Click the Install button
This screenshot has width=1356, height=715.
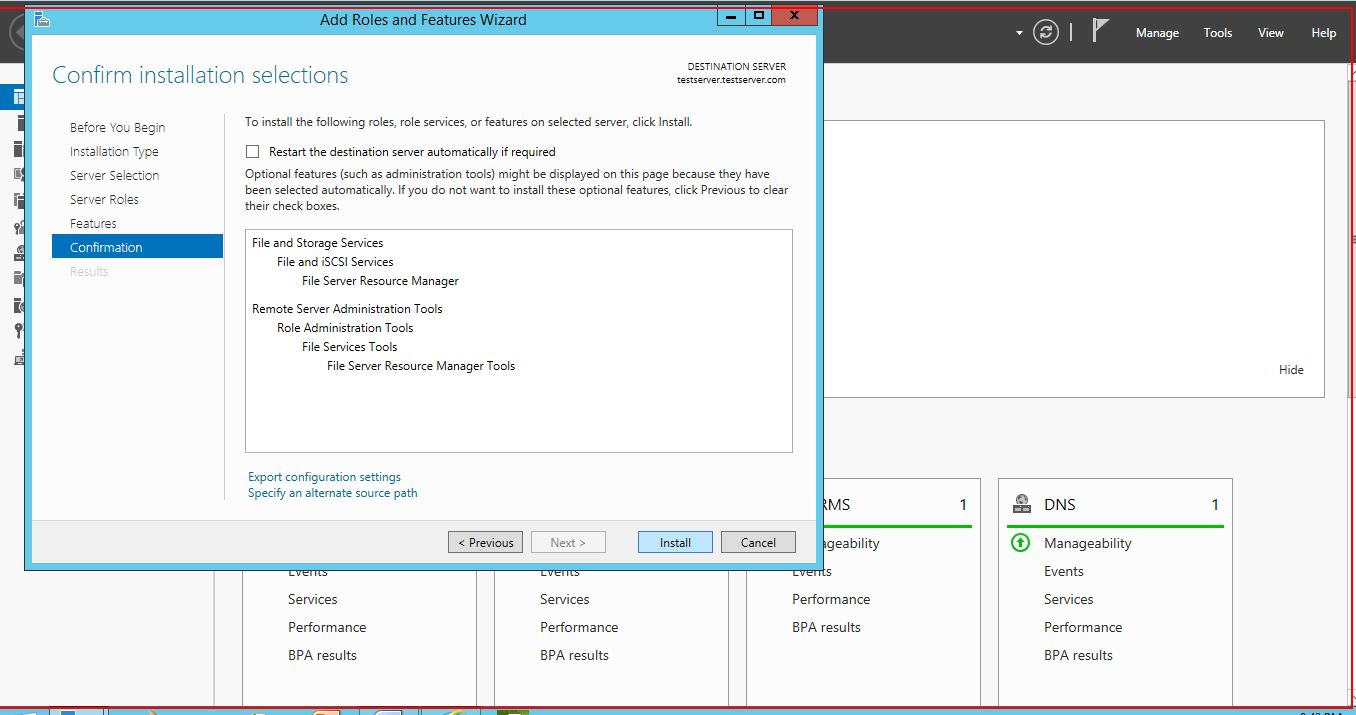tap(675, 542)
